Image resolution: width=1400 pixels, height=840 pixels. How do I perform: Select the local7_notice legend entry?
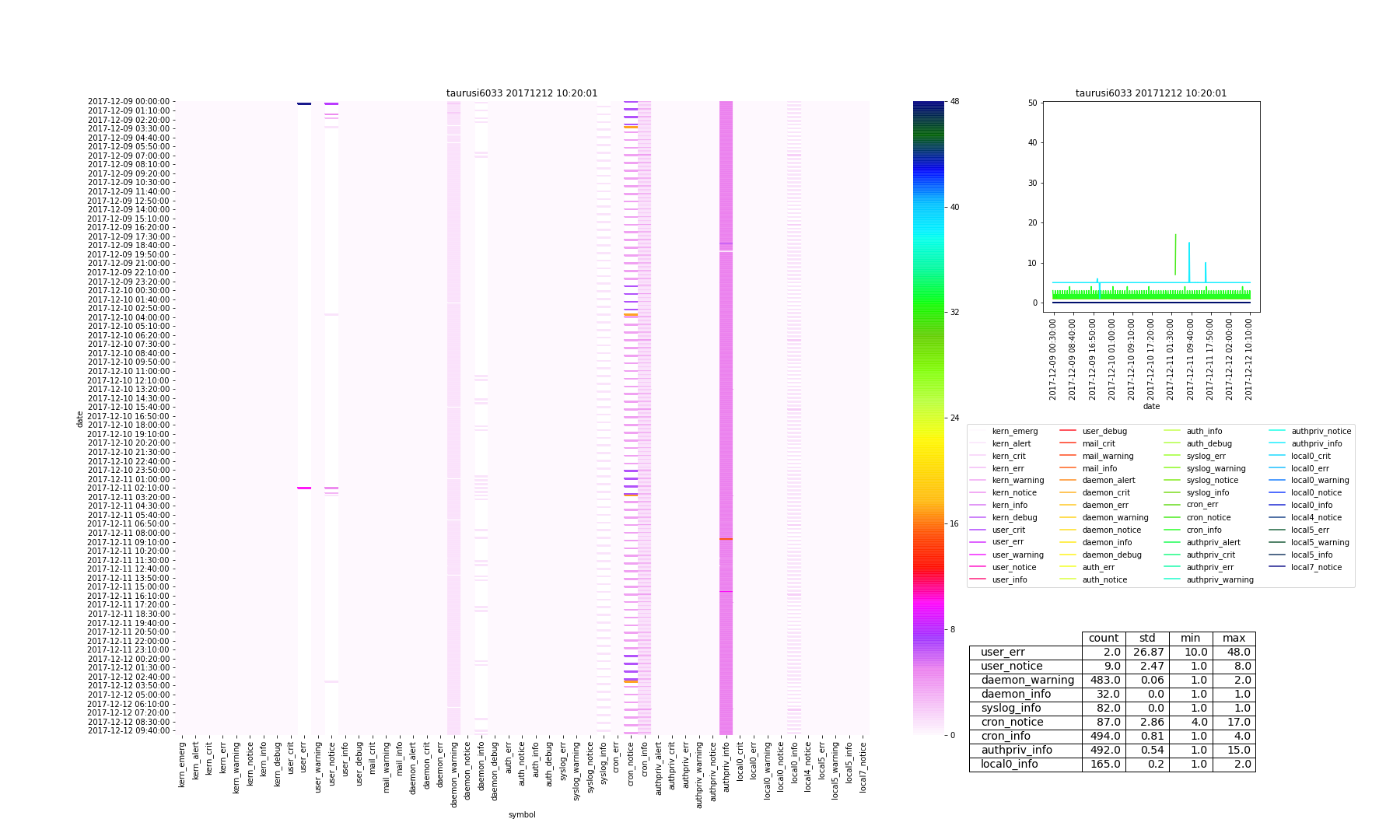pyautogui.click(x=1316, y=567)
